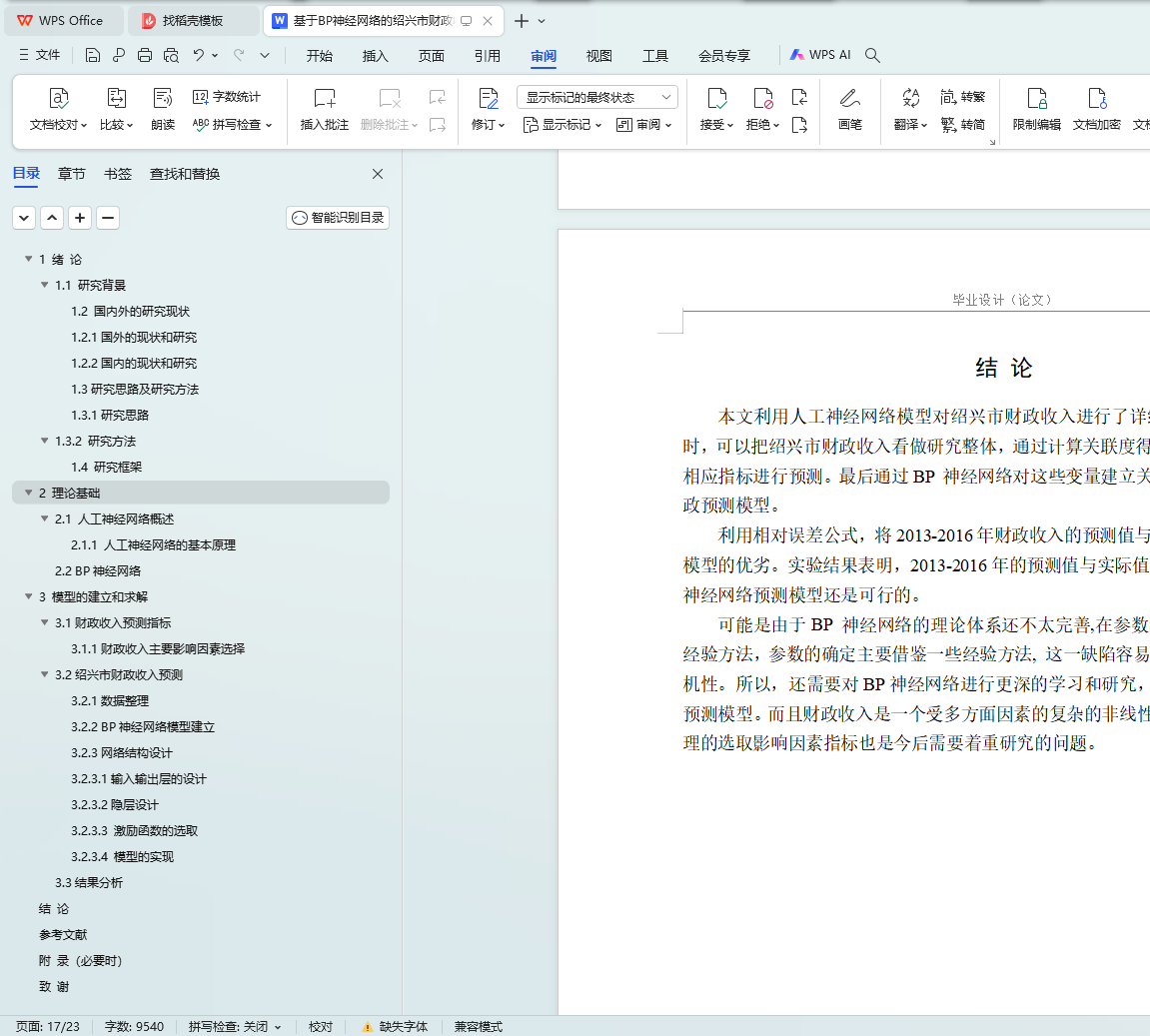Click the 比较 compare documents icon
Screen dimensions: 1150x1036
[117, 109]
